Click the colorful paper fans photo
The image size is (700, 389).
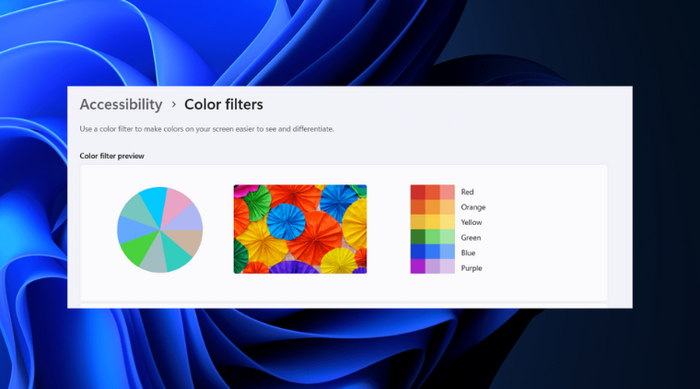300,229
